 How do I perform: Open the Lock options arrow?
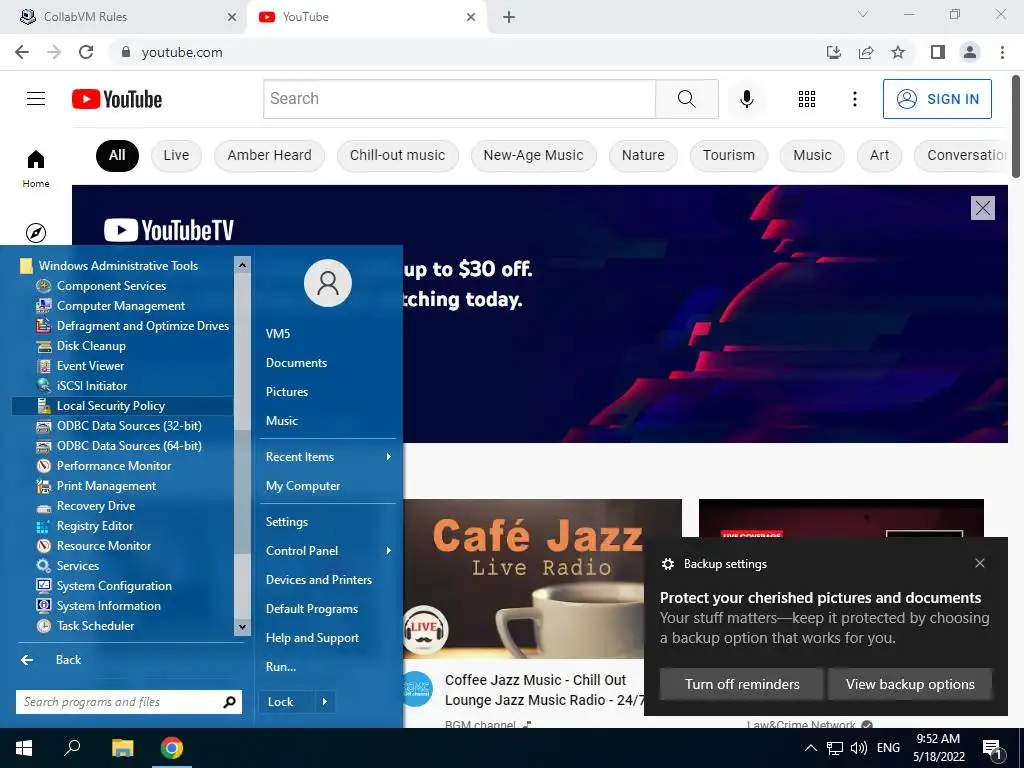(325, 702)
